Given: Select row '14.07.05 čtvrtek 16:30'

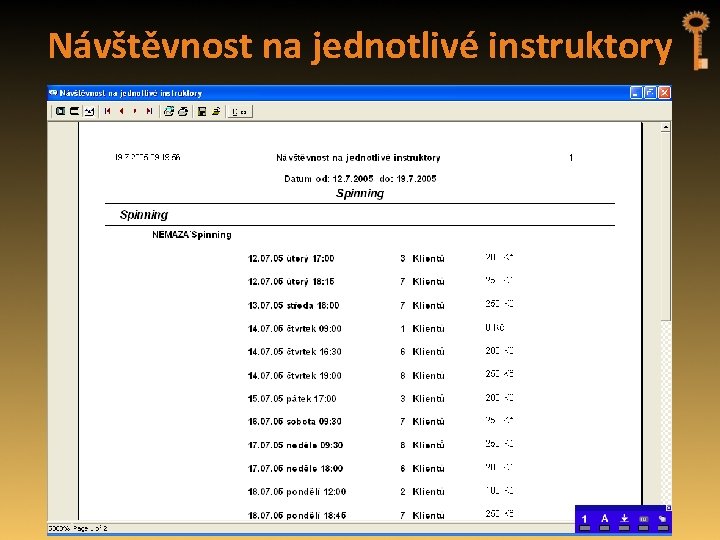Looking at the screenshot, I should (380, 352).
